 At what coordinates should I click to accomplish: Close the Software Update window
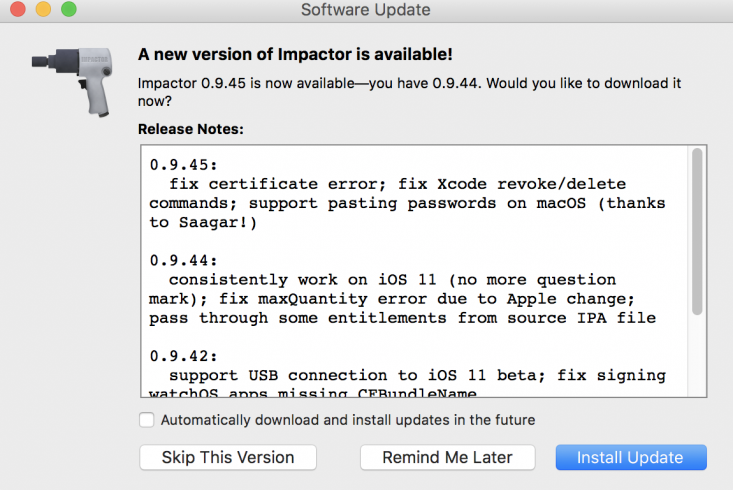point(19,10)
